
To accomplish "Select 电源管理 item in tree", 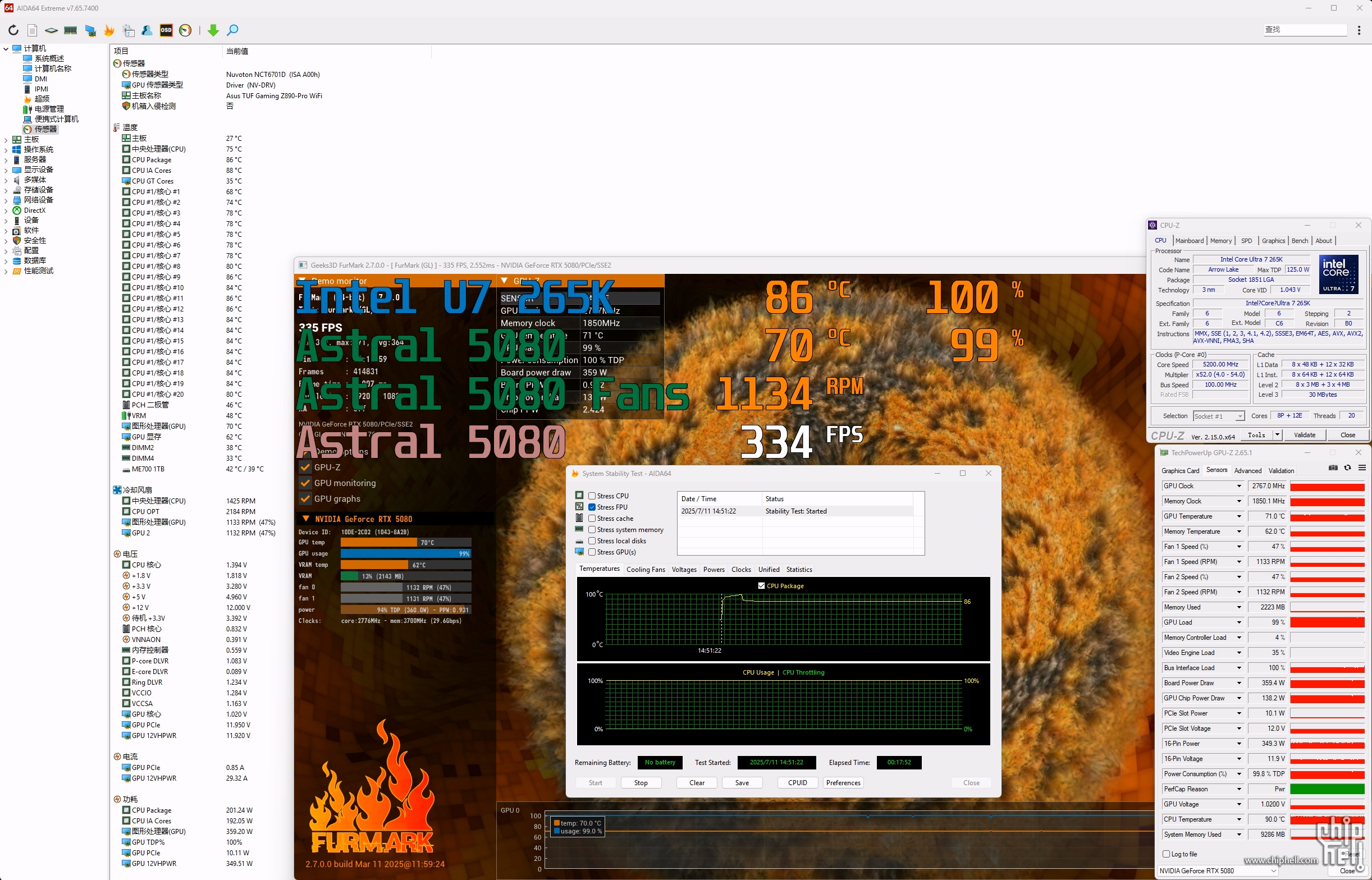I will click(49, 109).
